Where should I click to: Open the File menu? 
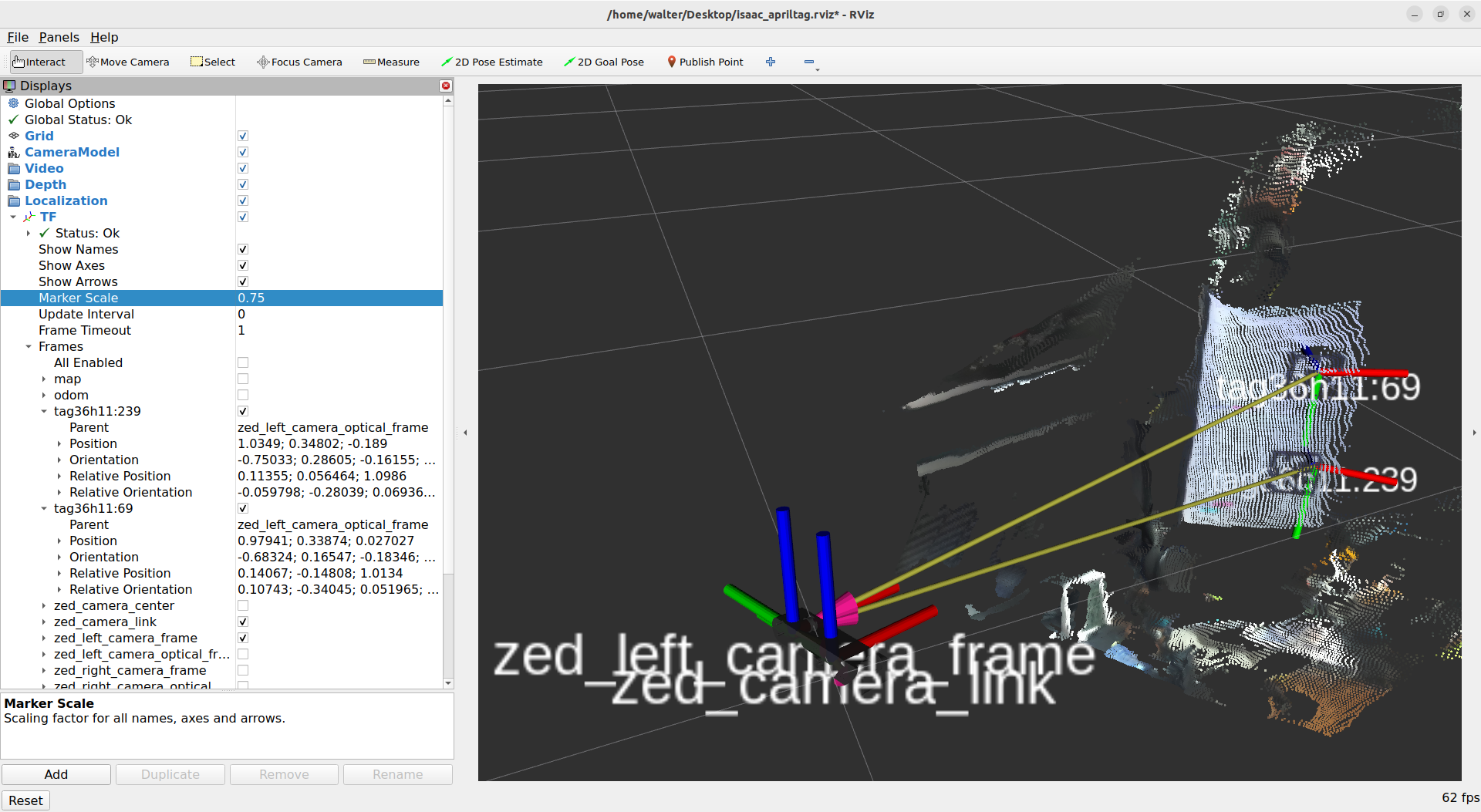click(18, 37)
